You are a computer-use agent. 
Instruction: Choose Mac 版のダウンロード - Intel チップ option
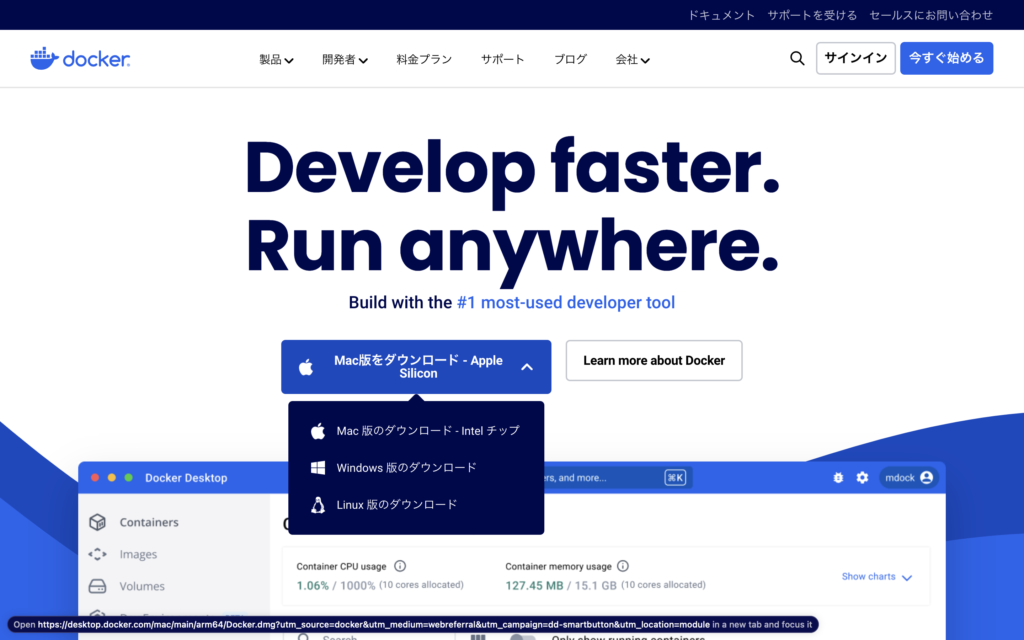tap(427, 431)
